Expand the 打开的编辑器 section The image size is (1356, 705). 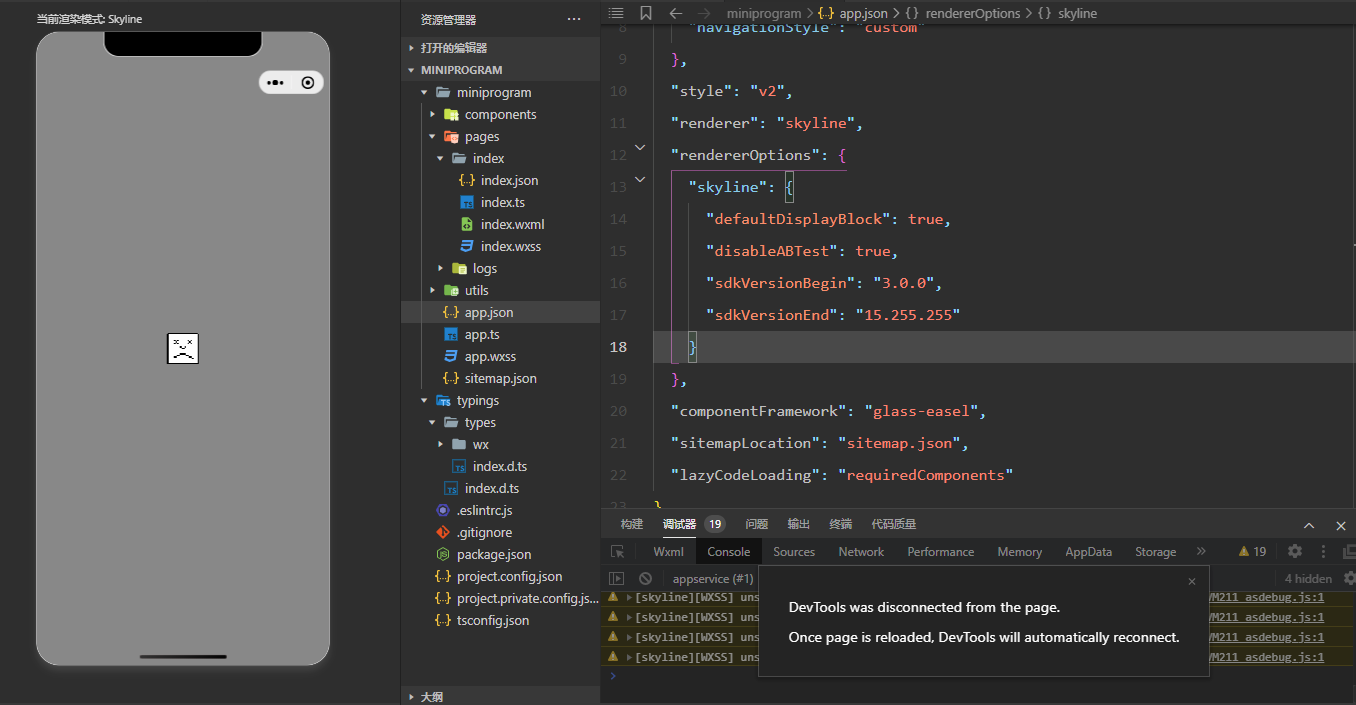[x=500, y=48]
